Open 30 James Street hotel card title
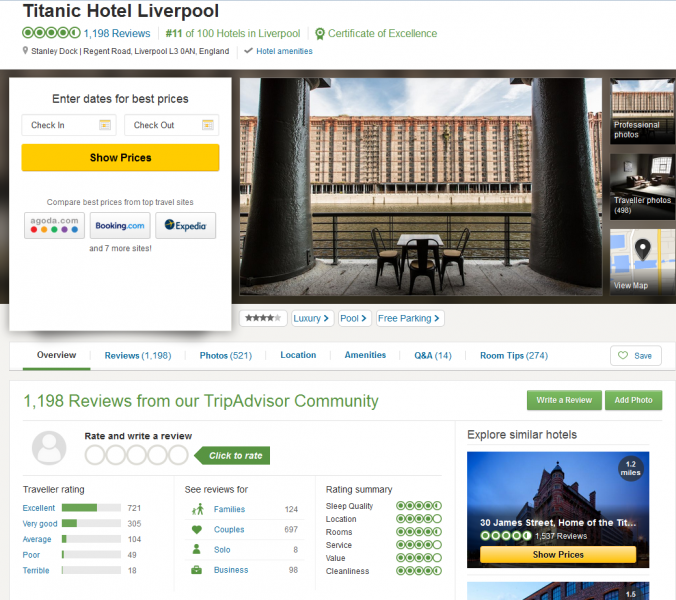The width and height of the screenshot is (676, 600). pos(558,522)
